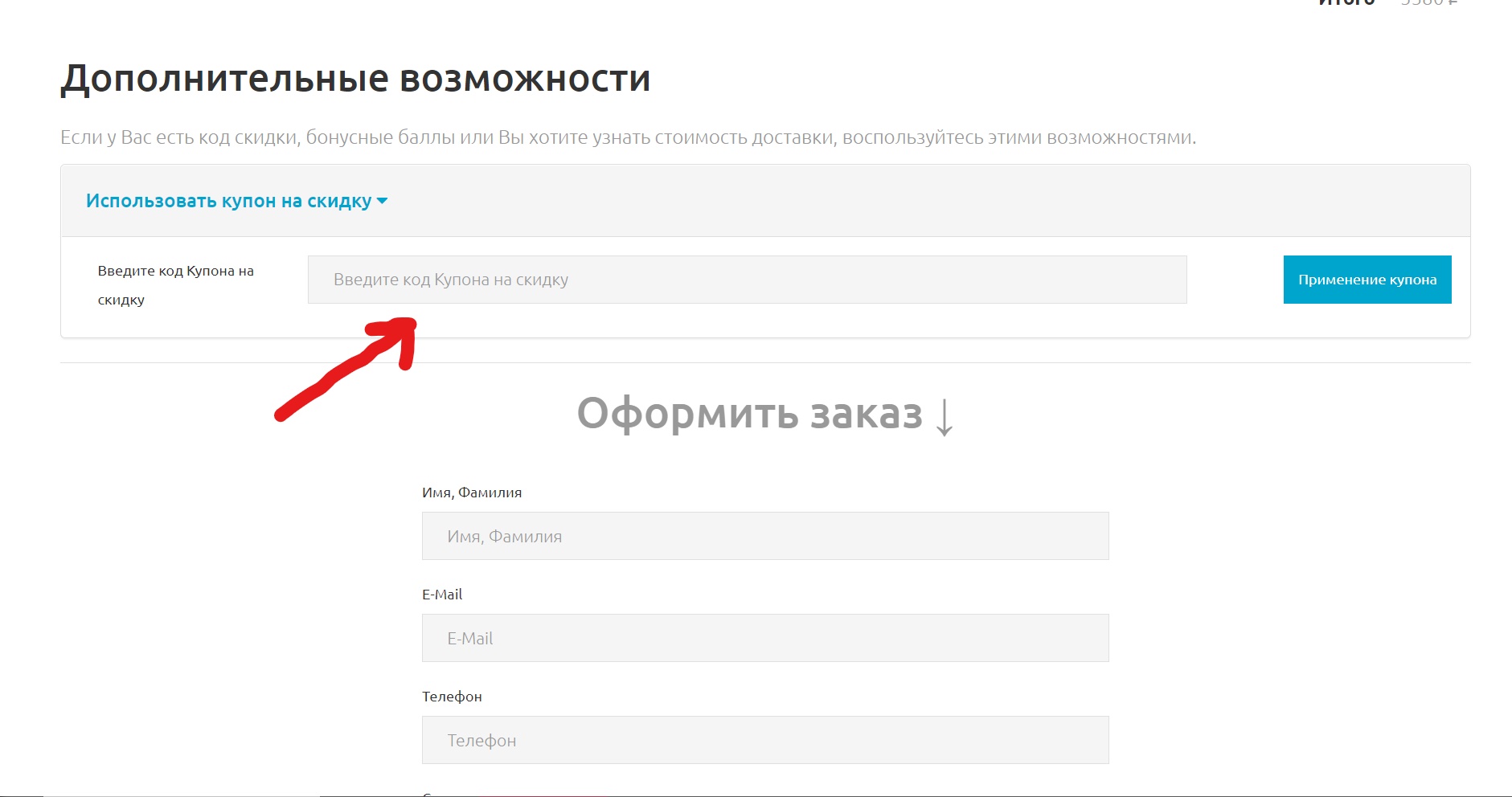Click the 'E-Mail' field label

coord(442,595)
